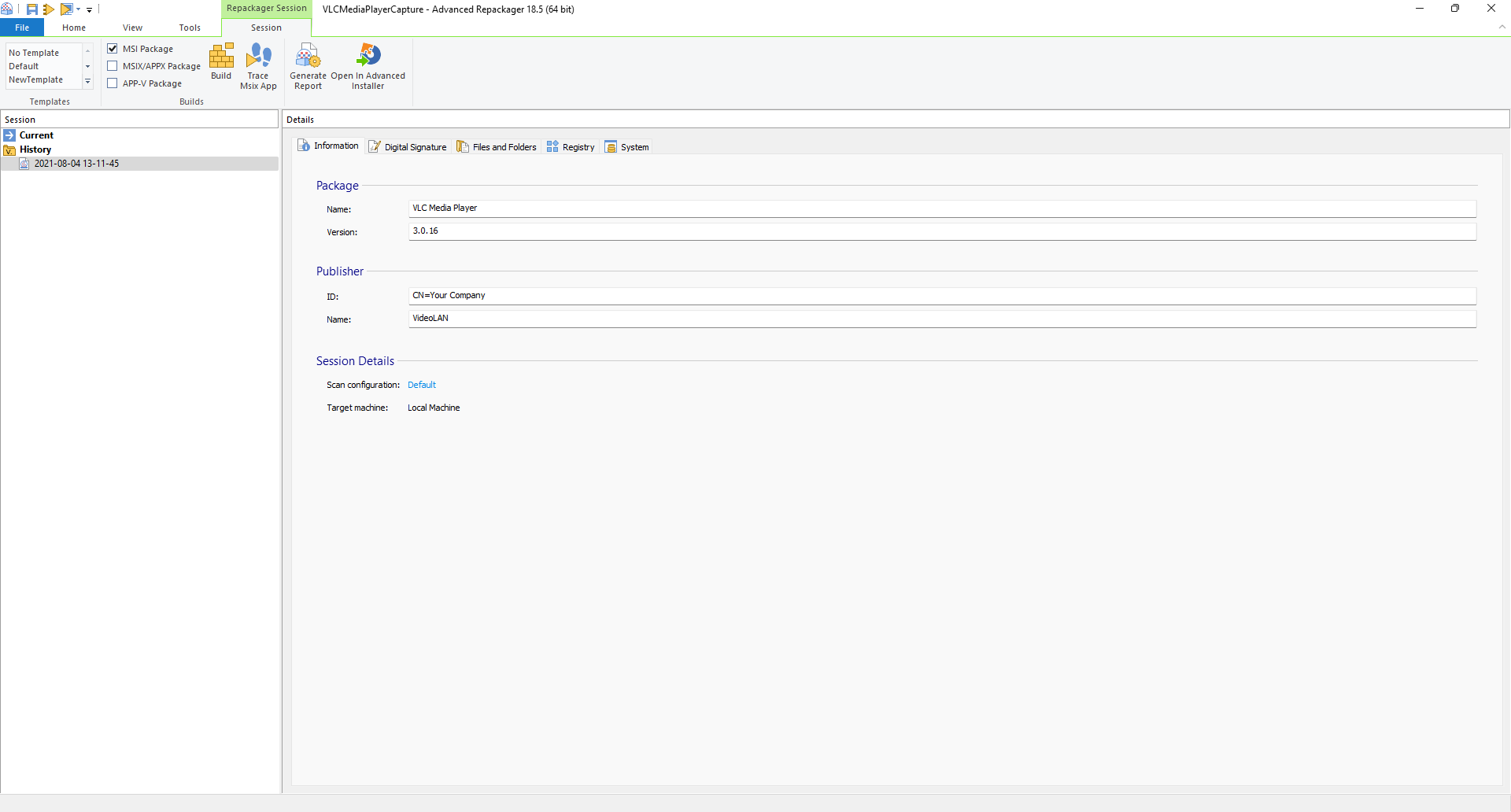The height and width of the screenshot is (812, 1511).
Task: Uncheck the MSI Package checkbox
Action: (113, 49)
